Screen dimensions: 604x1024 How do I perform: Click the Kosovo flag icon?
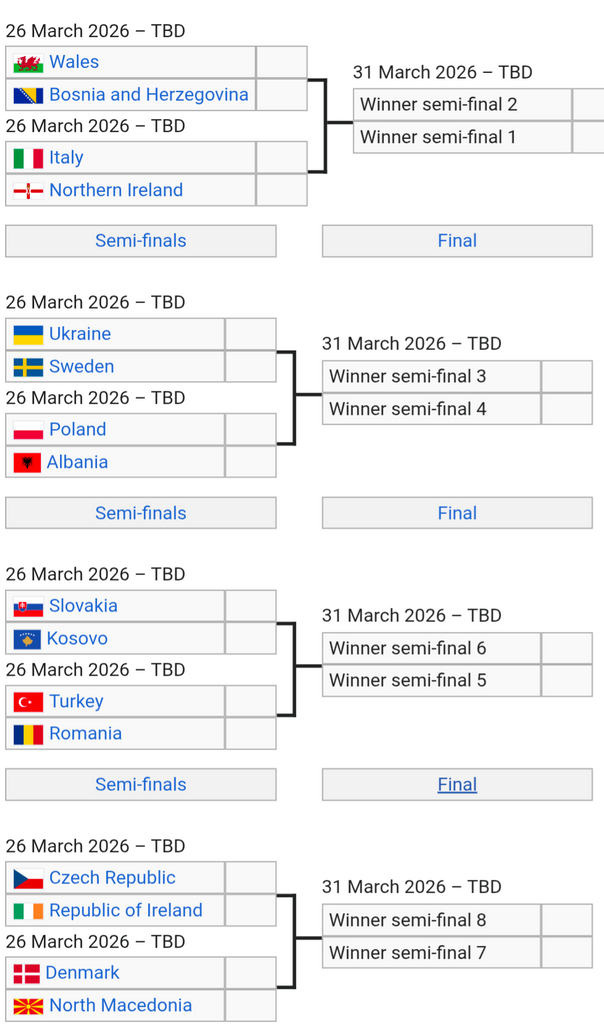pos(27,639)
